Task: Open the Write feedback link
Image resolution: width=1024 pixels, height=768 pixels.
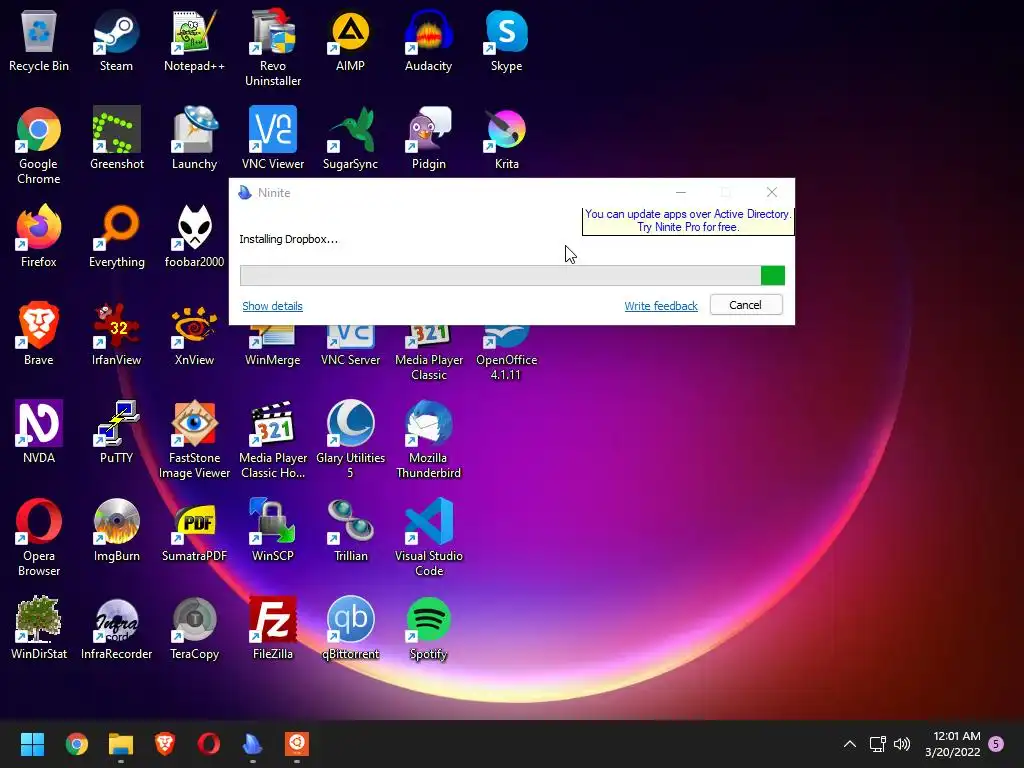Action: (x=661, y=306)
